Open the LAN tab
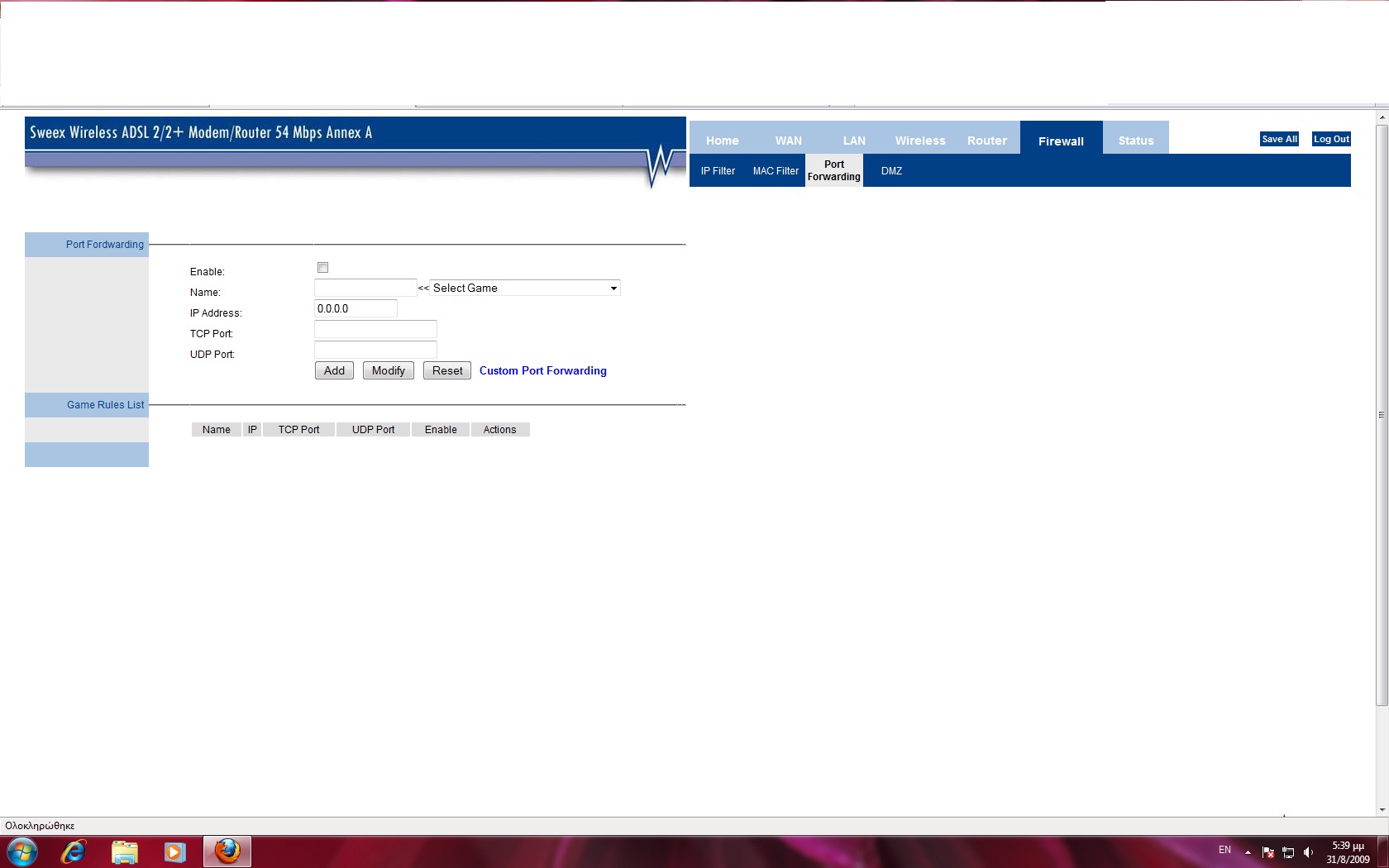The width and height of the screenshot is (1389, 868). [x=855, y=141]
